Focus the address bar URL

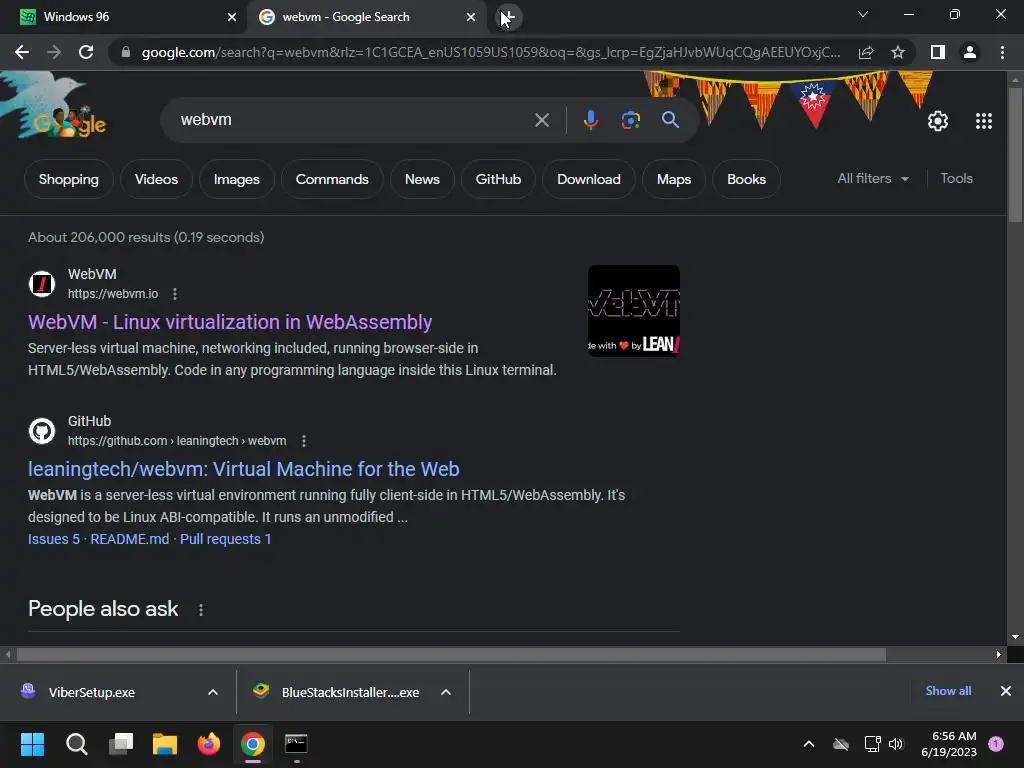490,52
